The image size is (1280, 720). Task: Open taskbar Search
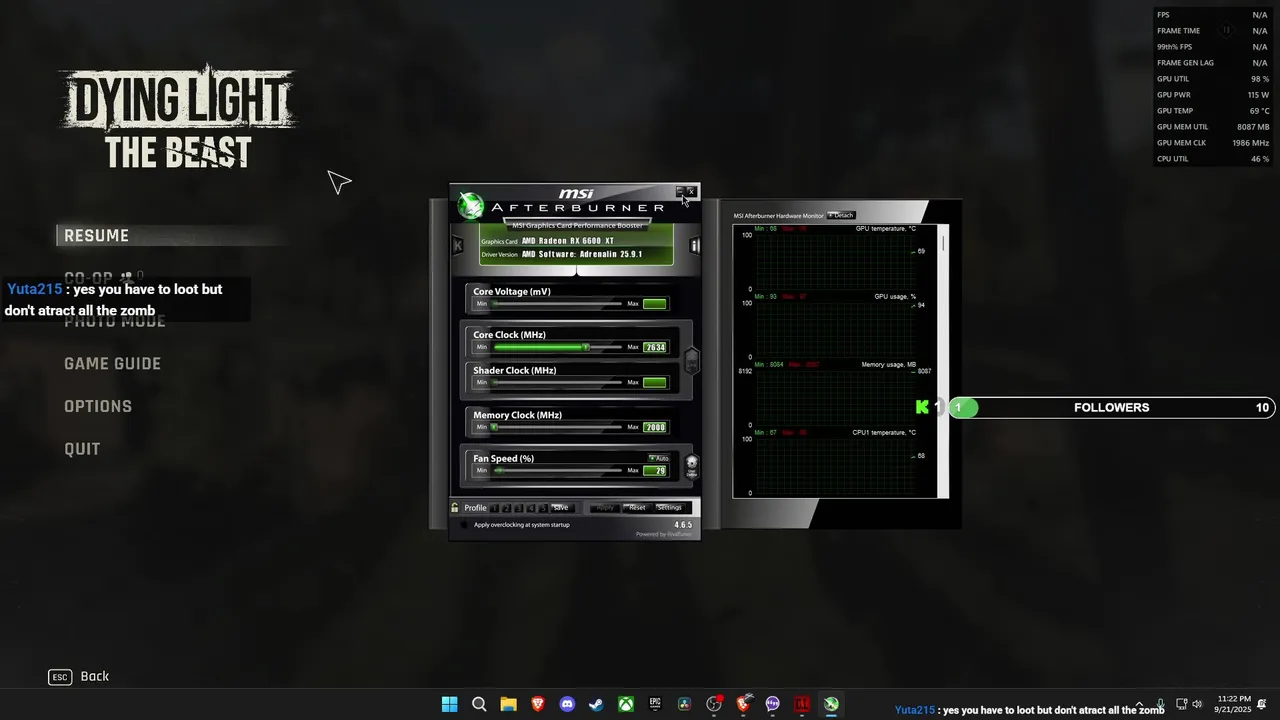coord(479,704)
